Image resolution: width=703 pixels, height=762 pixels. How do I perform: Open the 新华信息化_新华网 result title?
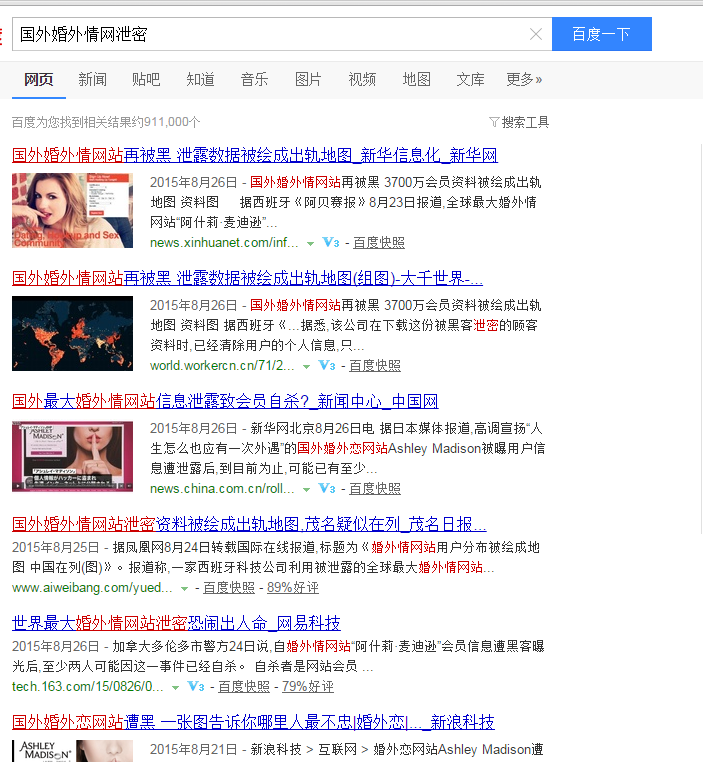pos(255,156)
